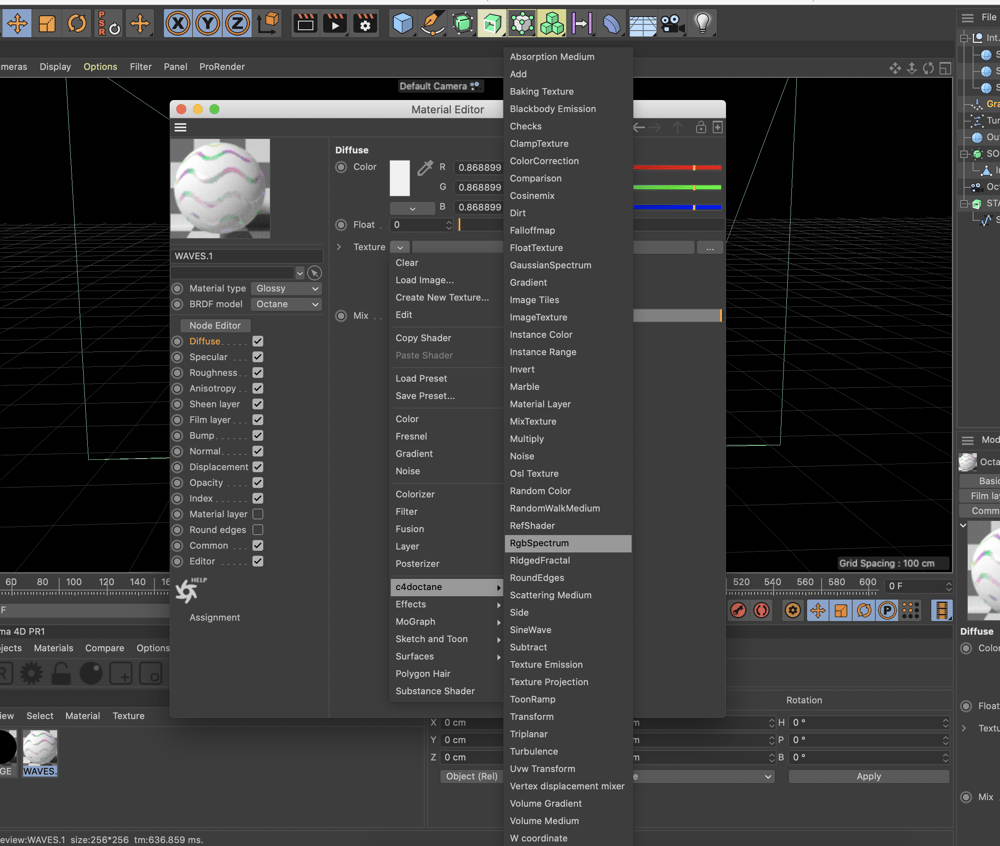Click the point level animation dots icon

[x=911, y=610]
